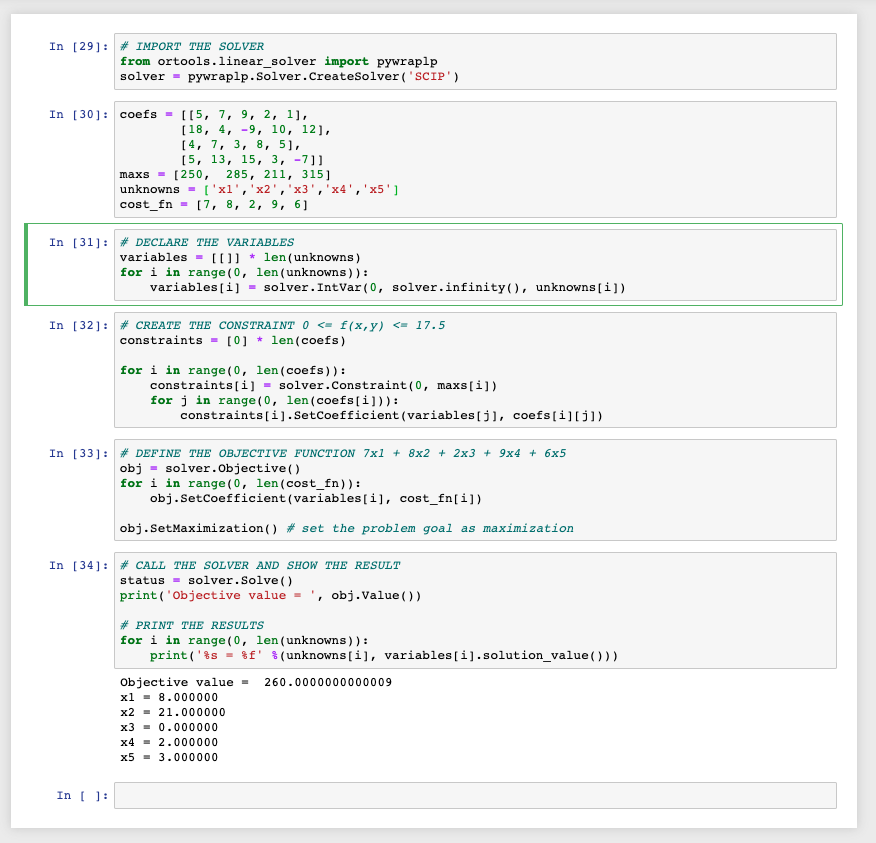Image resolution: width=876 pixels, height=843 pixels.
Task: Click the 'from ortools.linear_solver import pywraplp' line
Action: [278, 61]
